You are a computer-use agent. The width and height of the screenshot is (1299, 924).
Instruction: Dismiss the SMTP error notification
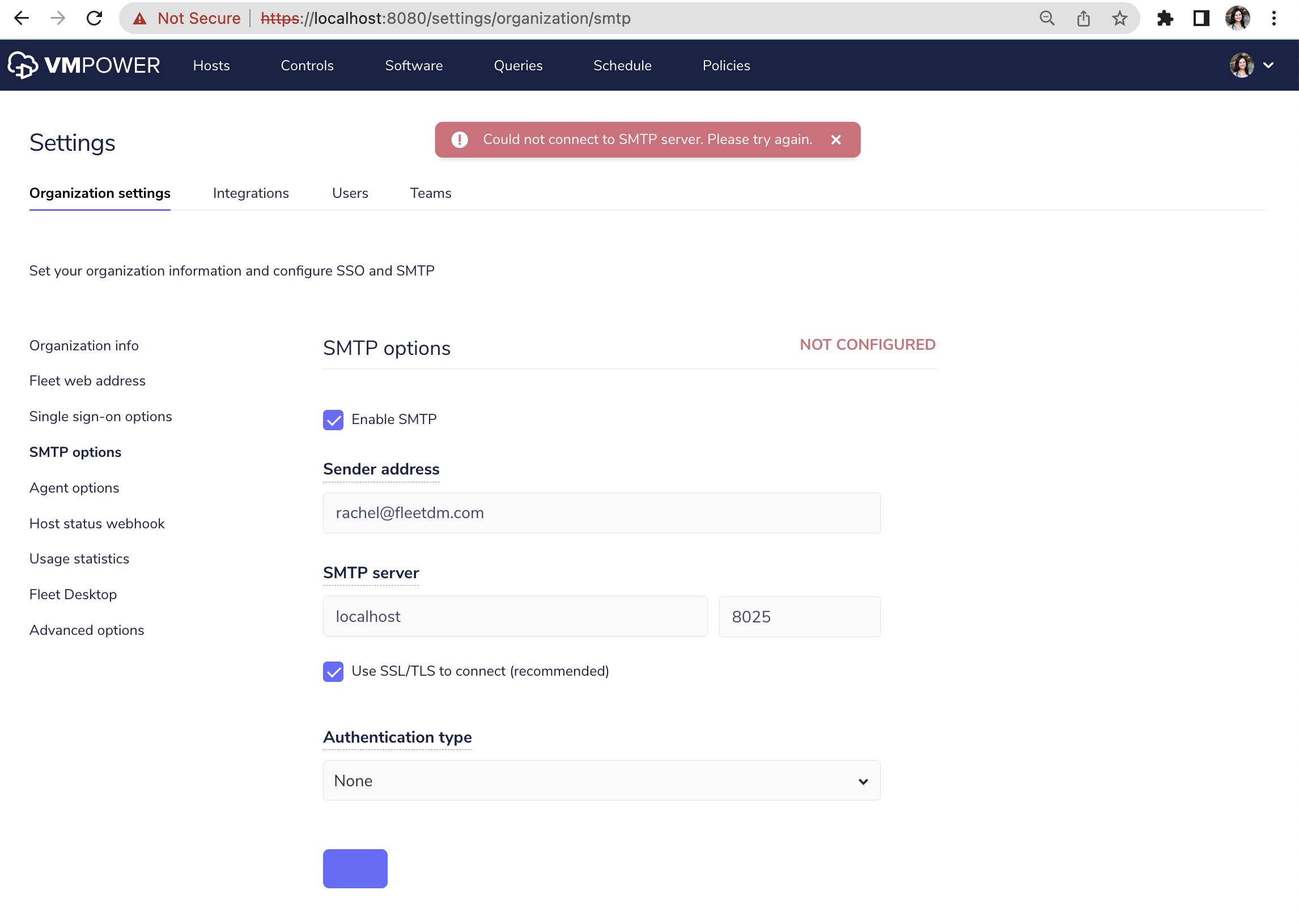coord(835,139)
